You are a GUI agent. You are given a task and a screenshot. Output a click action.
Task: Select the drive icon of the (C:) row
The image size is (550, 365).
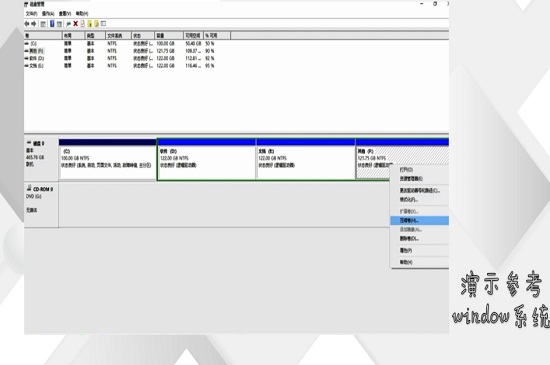pyautogui.click(x=27, y=43)
